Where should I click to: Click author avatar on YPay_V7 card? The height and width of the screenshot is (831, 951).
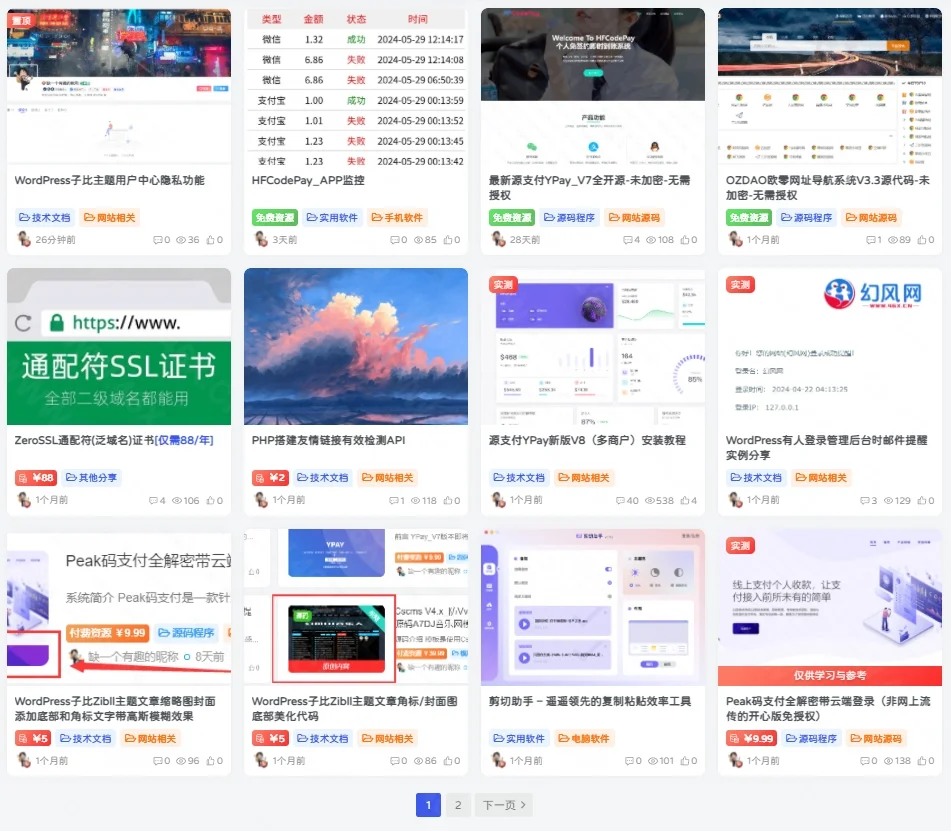point(498,240)
